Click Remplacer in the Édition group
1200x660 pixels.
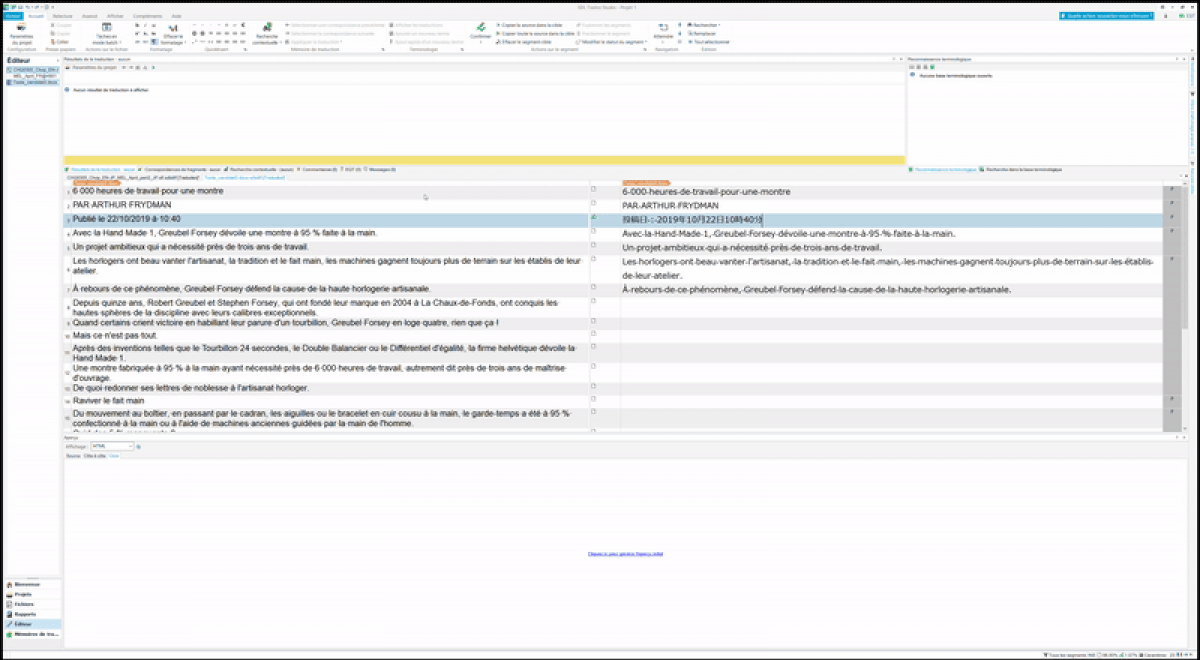[700, 33]
